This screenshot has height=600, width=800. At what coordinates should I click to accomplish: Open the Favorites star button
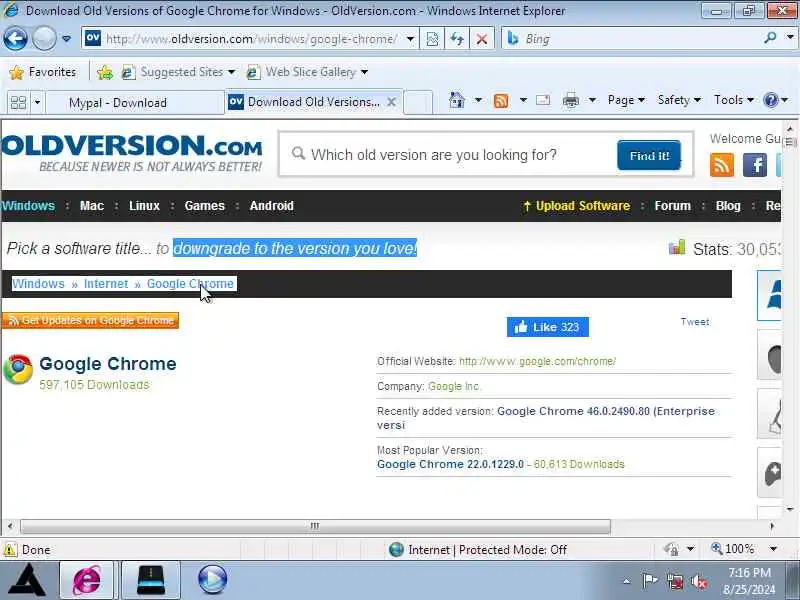[x=42, y=72]
